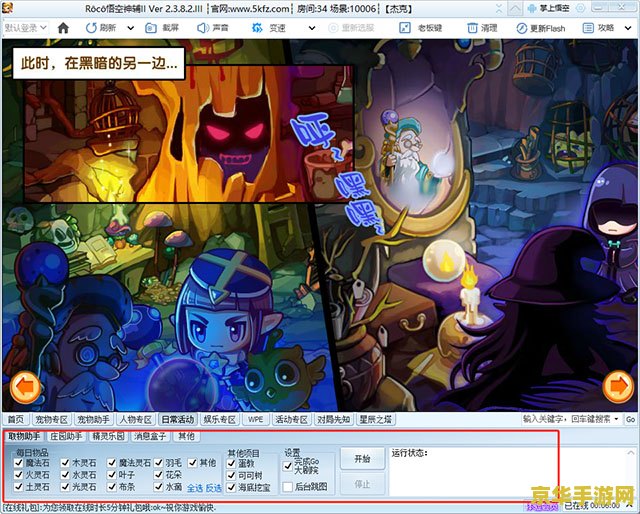Expand the dropdown arrow beside 攻略
This screenshot has height=514, width=640.
click(x=628, y=28)
